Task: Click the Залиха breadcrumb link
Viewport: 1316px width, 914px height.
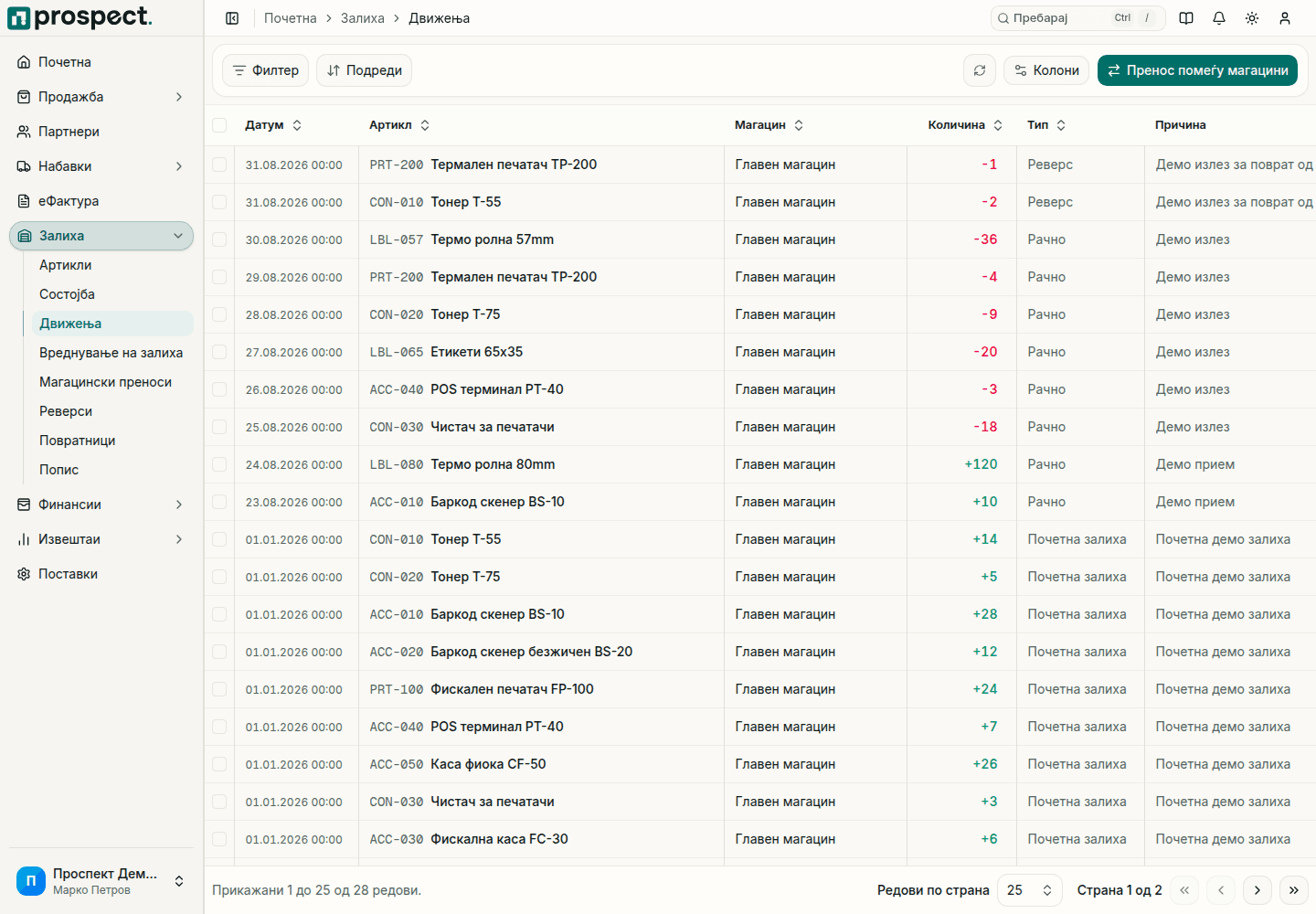Action: tap(363, 18)
